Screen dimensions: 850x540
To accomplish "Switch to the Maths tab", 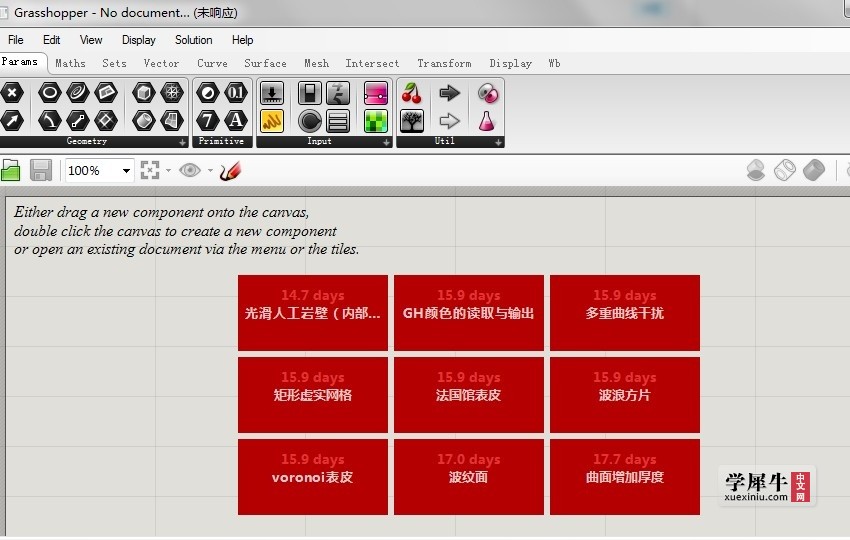I will 70,63.
